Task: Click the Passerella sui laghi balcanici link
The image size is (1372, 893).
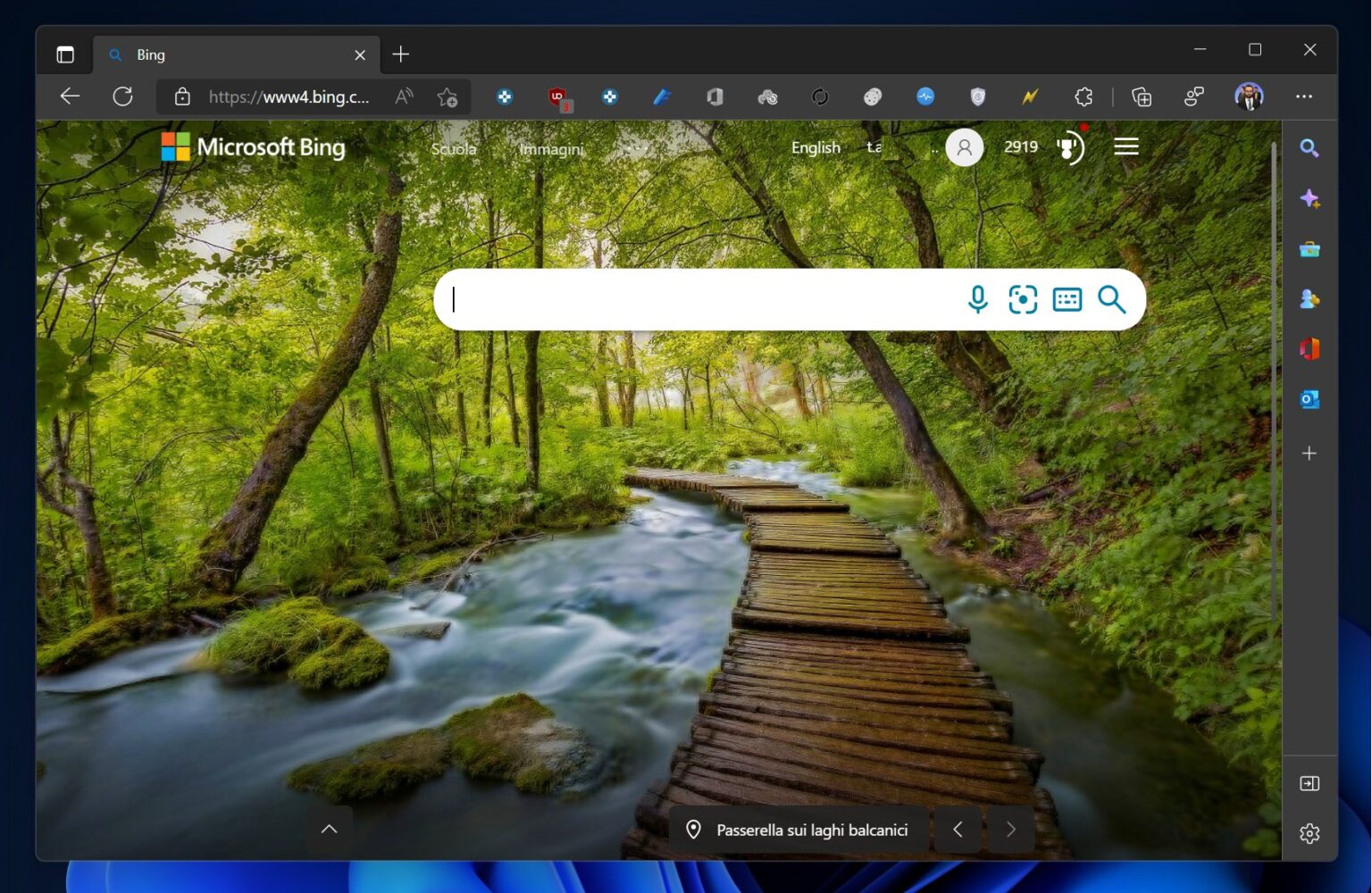Action: click(x=811, y=830)
